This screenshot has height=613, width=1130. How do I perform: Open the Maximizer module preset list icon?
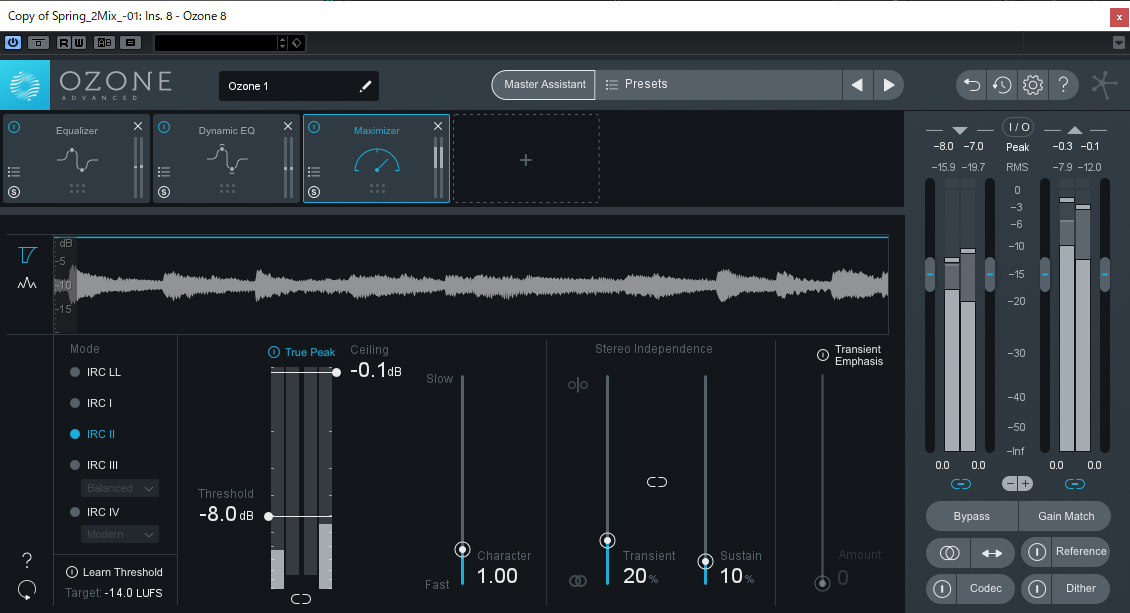tap(313, 172)
